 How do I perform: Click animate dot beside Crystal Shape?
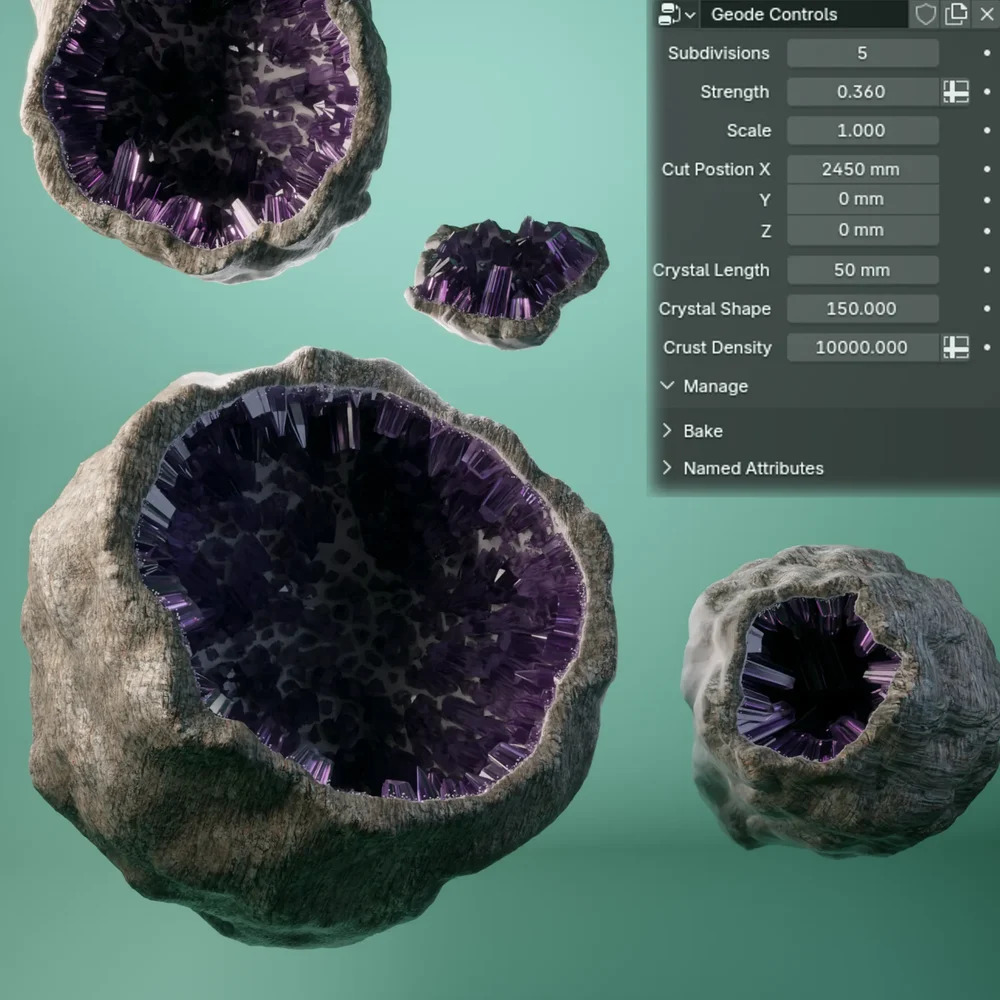(x=987, y=309)
